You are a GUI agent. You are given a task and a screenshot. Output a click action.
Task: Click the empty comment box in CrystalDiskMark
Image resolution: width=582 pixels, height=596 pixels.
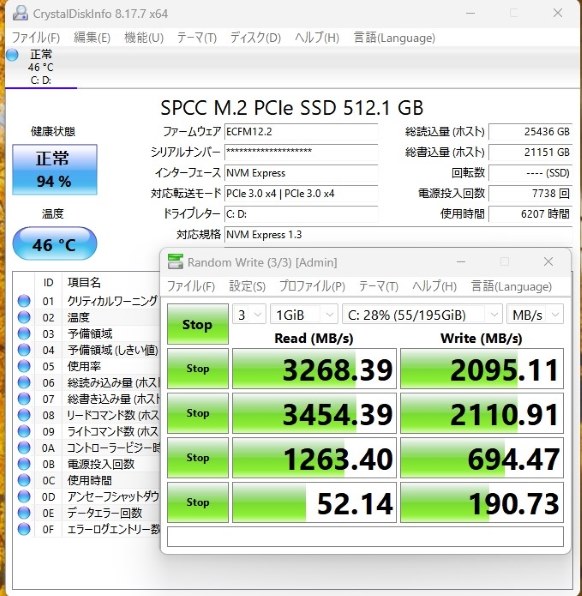coord(365,536)
